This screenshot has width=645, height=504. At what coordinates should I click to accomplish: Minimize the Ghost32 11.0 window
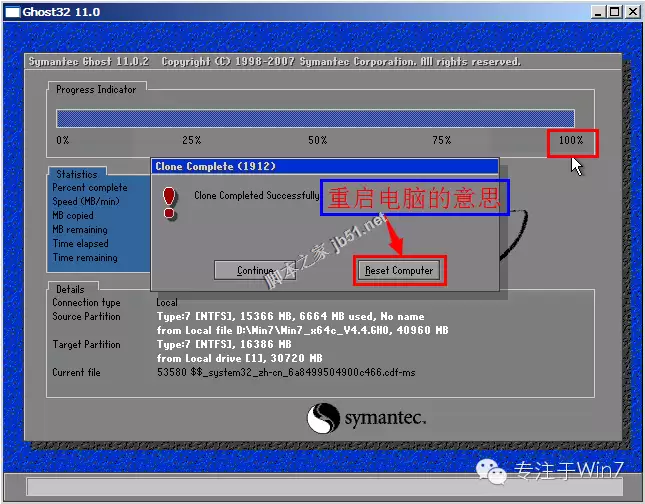click(597, 12)
